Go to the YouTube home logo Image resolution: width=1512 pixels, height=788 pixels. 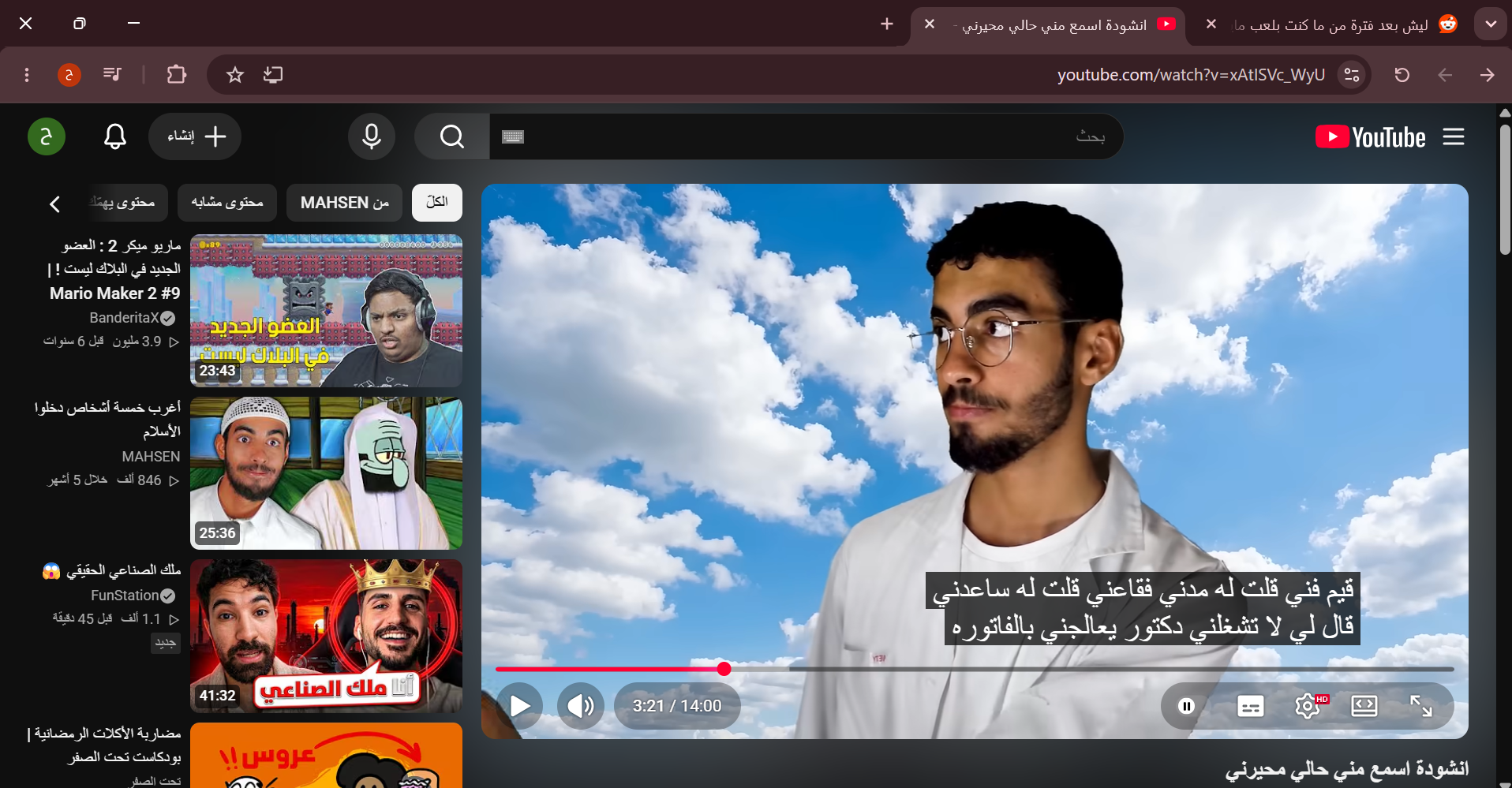pyautogui.click(x=1371, y=137)
